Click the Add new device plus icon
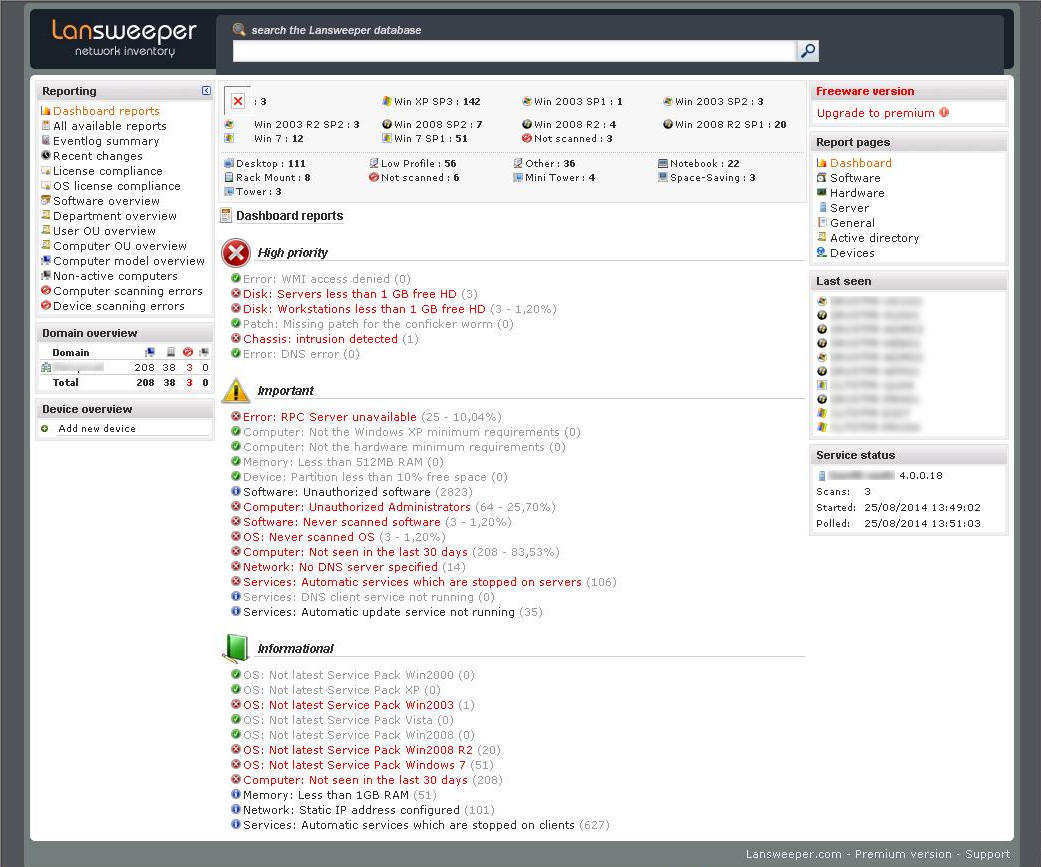 pos(44,429)
